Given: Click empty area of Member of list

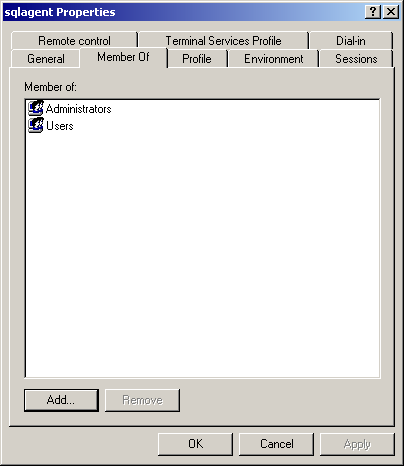Looking at the screenshot, I should (202, 253).
